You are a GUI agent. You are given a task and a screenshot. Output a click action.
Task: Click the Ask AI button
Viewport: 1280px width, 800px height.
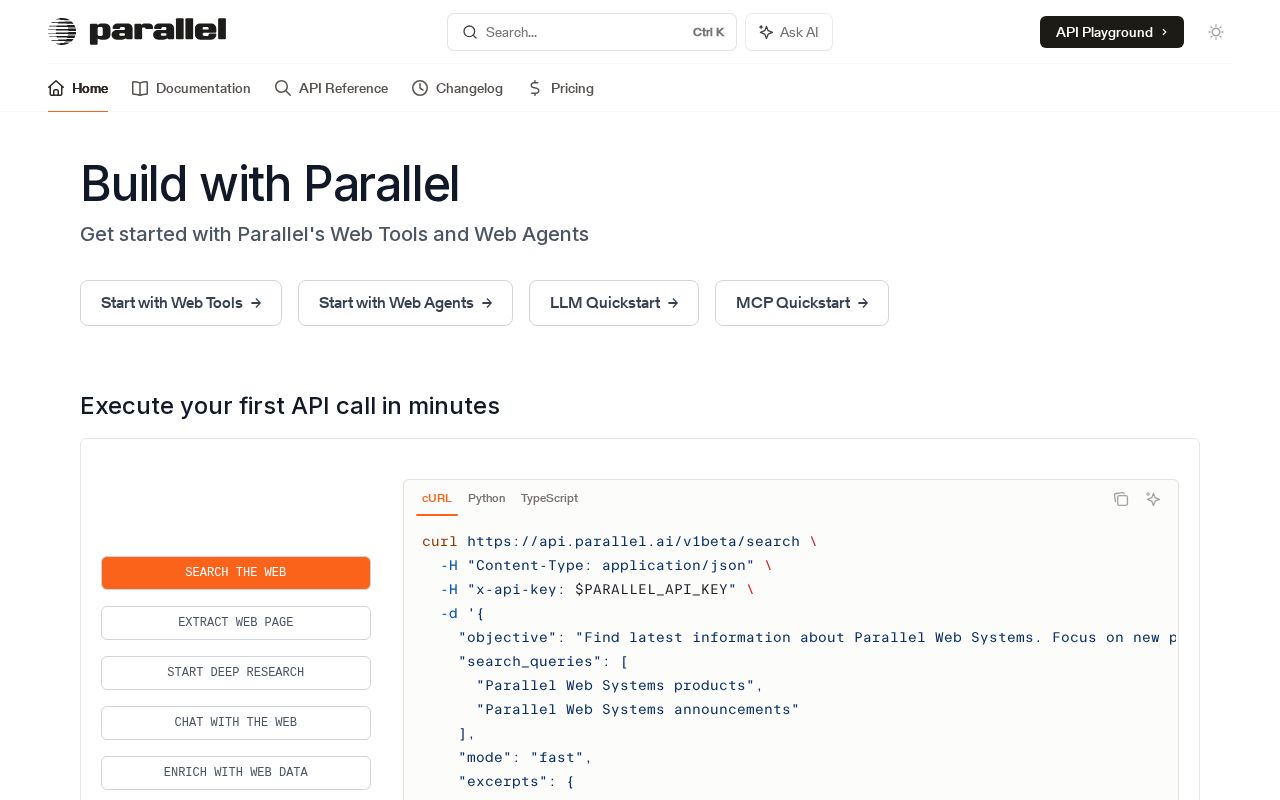pos(789,32)
